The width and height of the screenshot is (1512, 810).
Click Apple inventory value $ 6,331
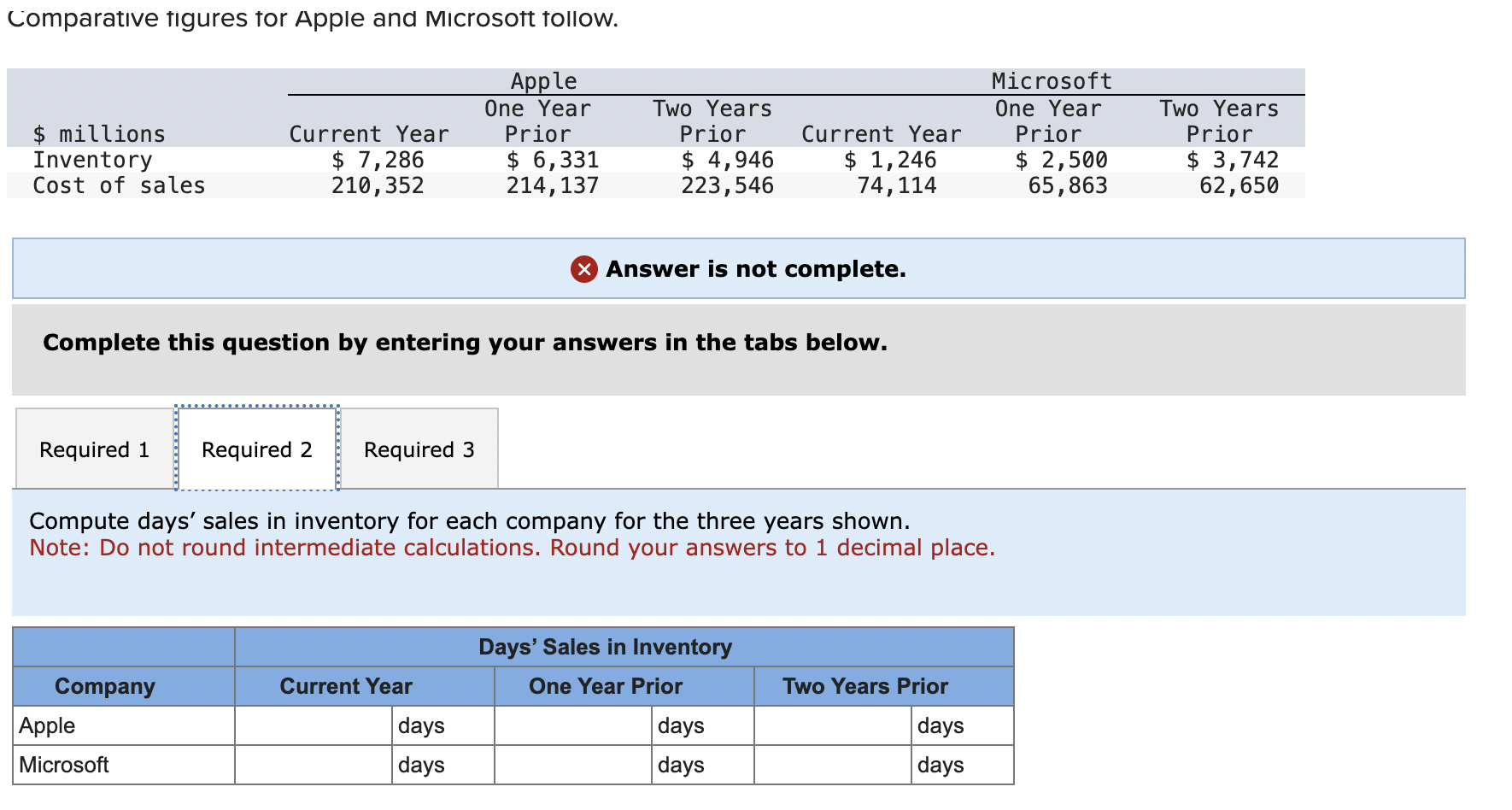(553, 160)
